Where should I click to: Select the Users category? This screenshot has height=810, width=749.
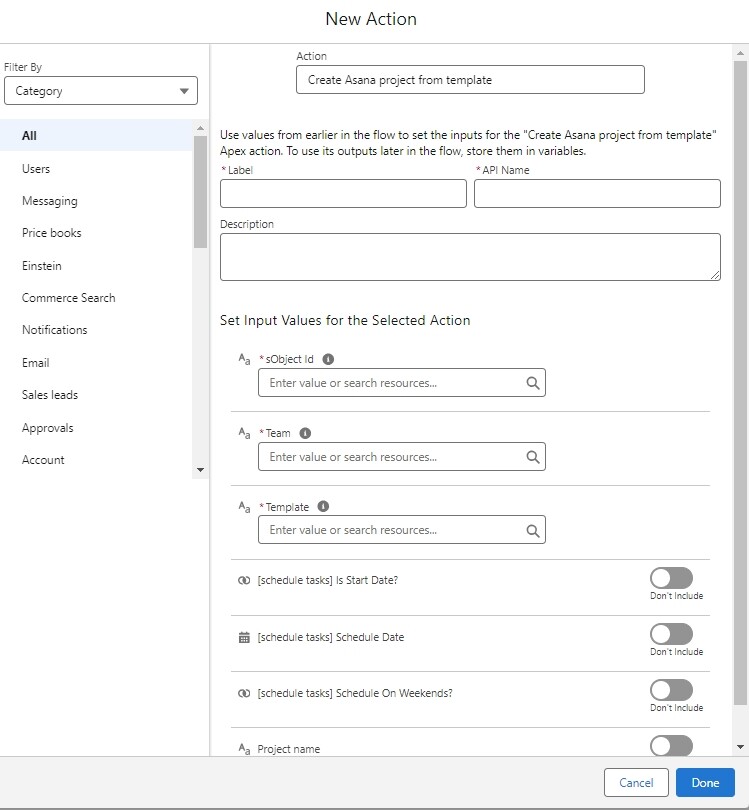click(x=96, y=169)
